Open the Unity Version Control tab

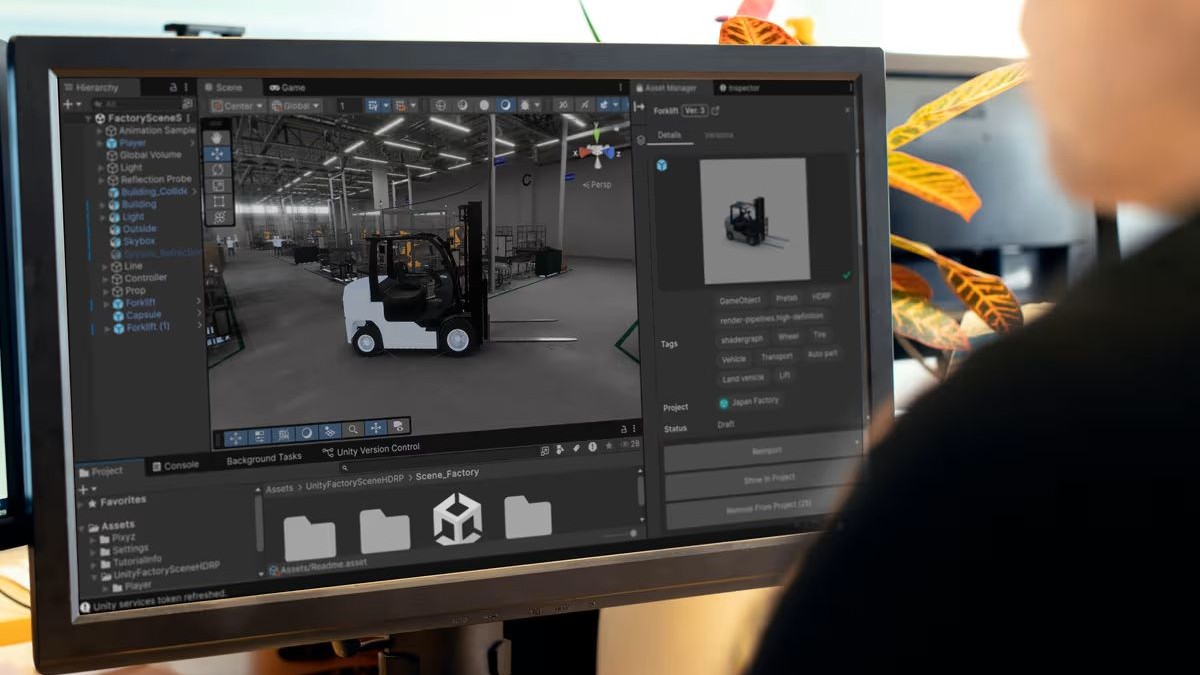click(370, 450)
